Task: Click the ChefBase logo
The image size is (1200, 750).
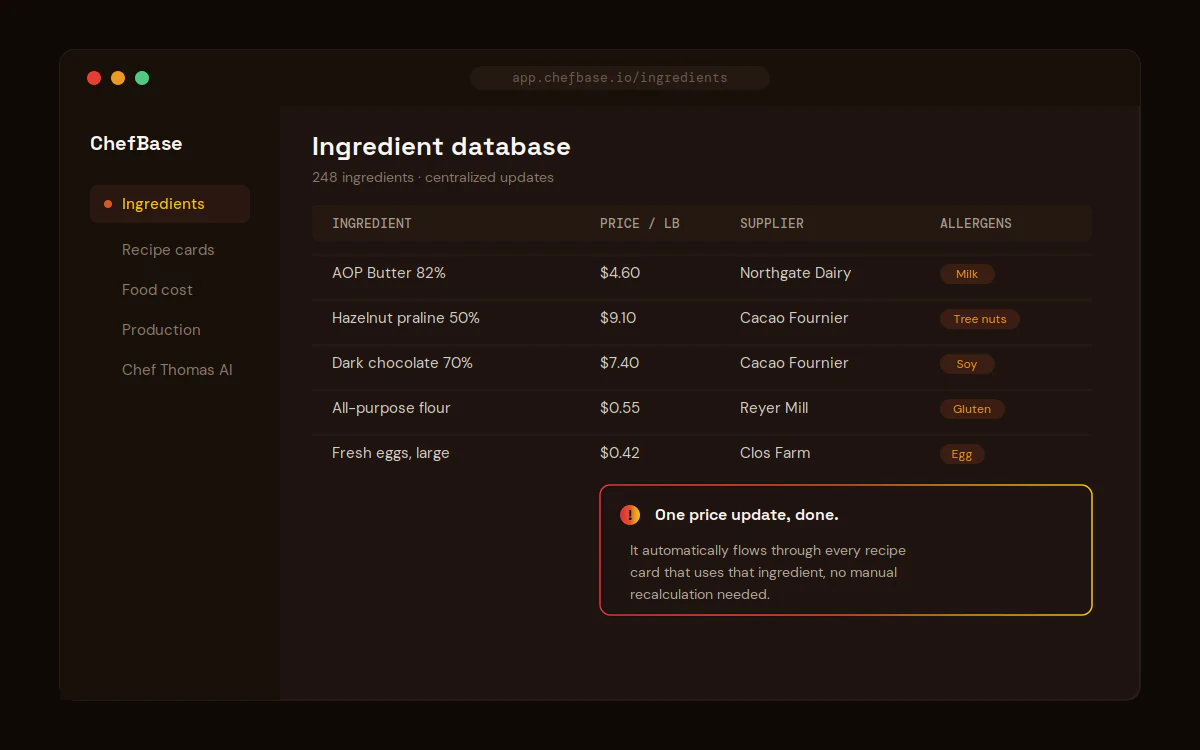Action: tap(136, 143)
